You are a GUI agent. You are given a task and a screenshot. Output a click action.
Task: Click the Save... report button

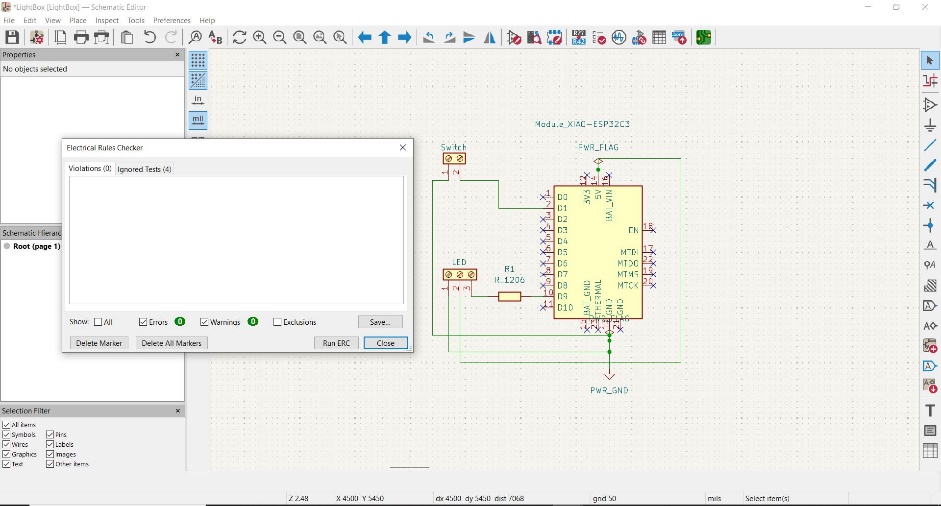[x=380, y=322]
